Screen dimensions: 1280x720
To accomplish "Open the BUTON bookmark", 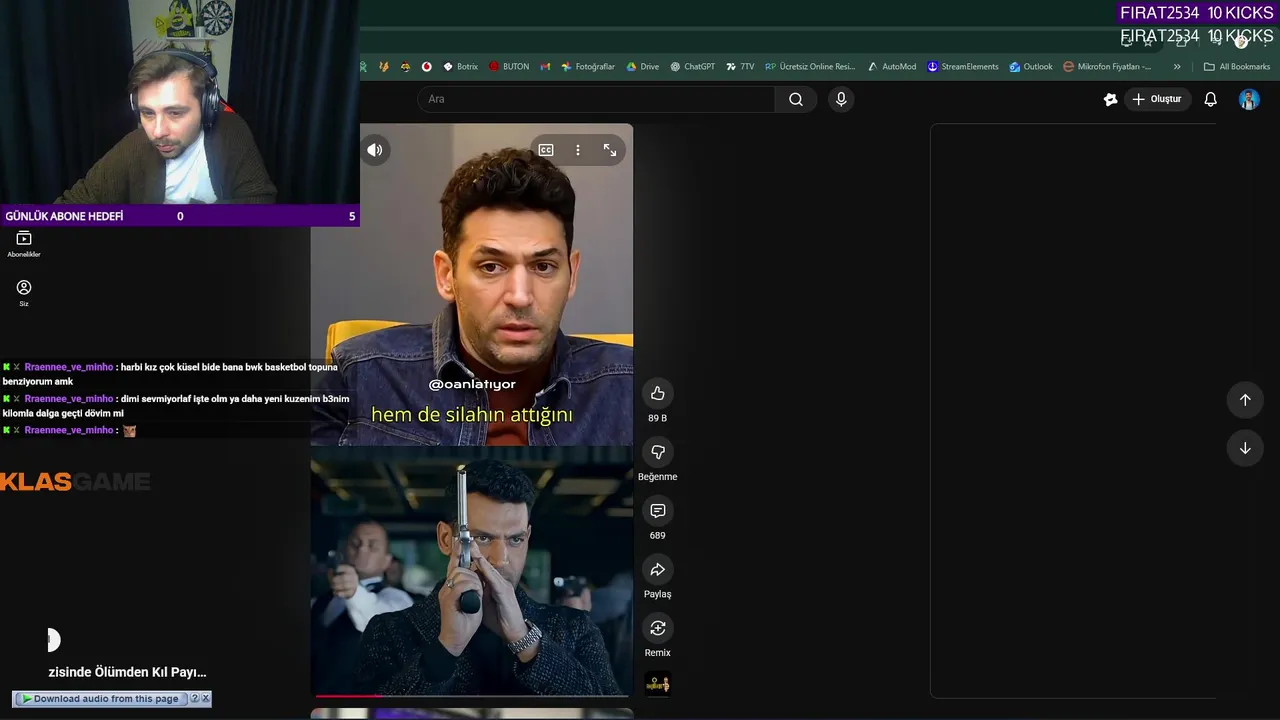I will (509, 67).
